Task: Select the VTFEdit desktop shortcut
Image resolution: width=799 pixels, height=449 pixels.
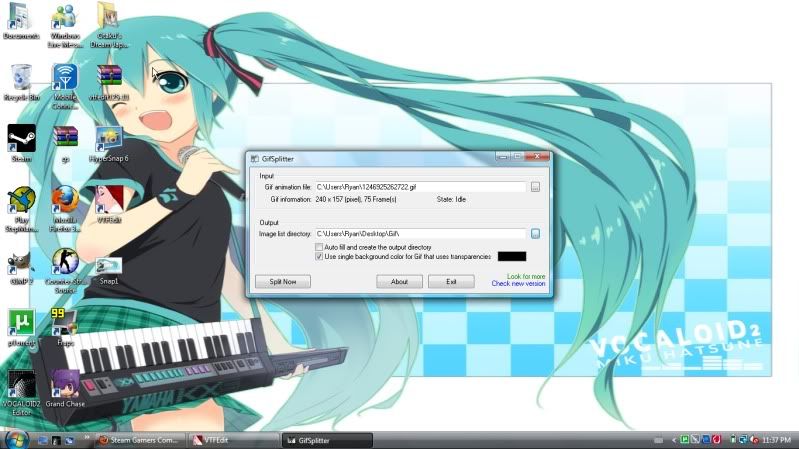Action: click(109, 198)
